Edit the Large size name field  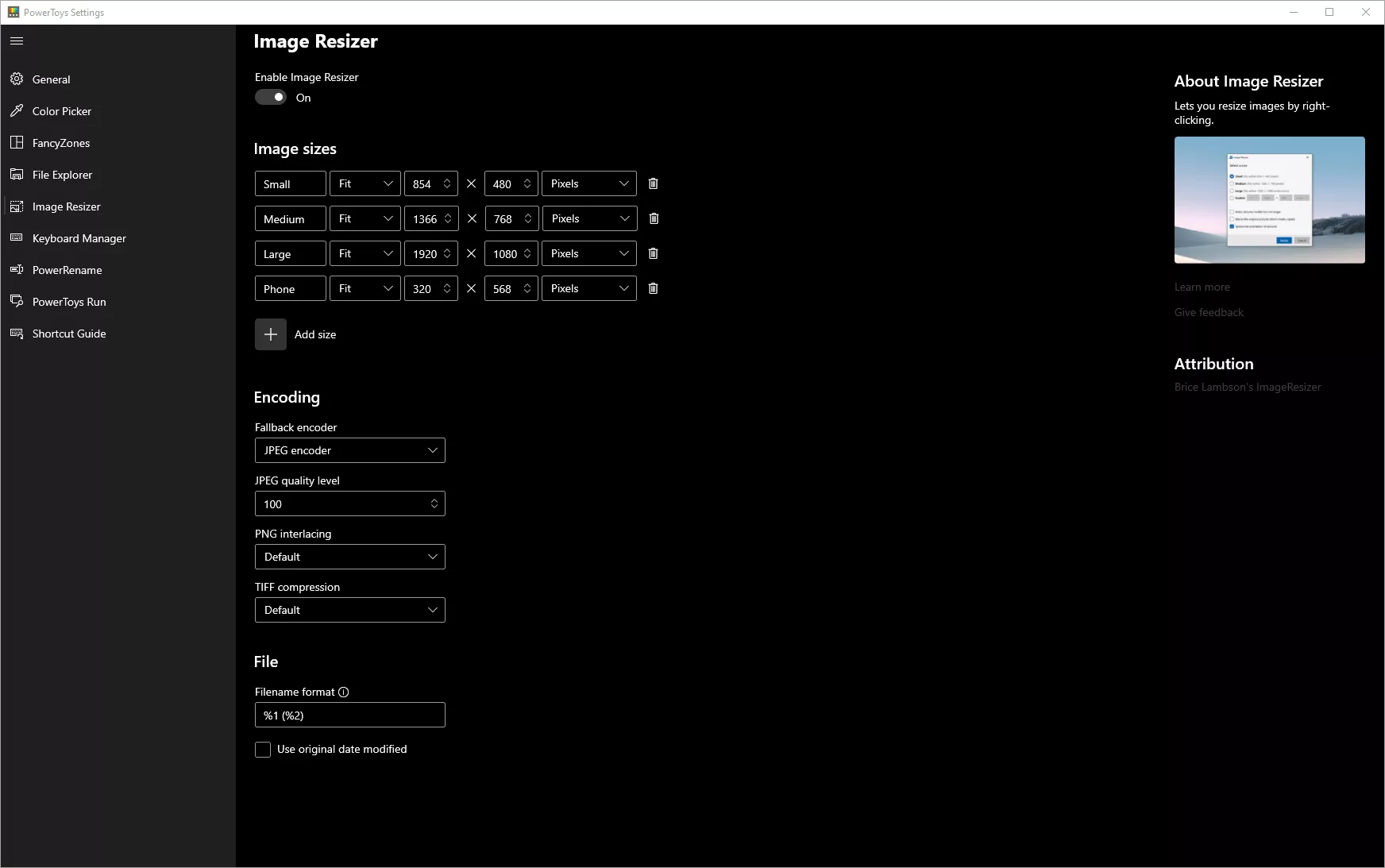pyautogui.click(x=291, y=253)
